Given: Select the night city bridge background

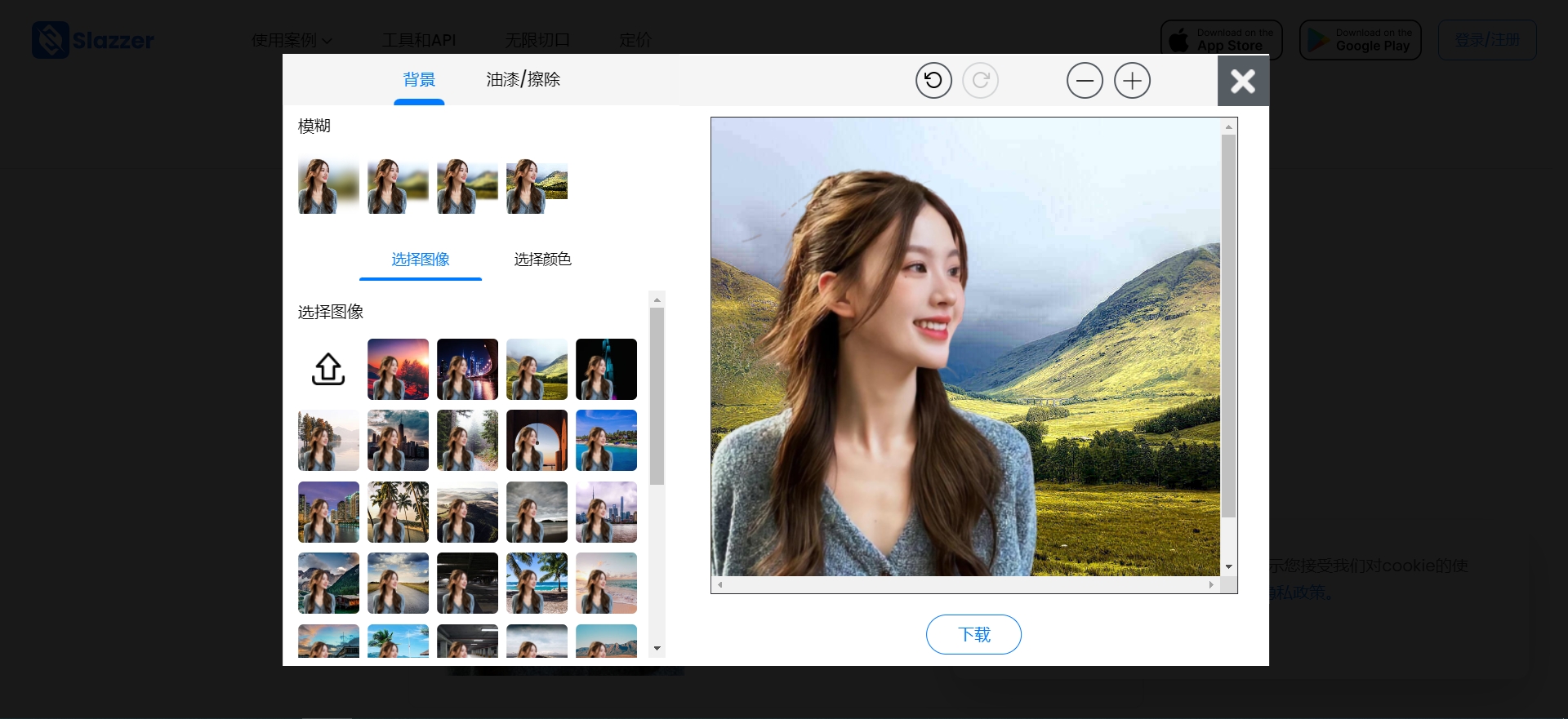Looking at the screenshot, I should (x=467, y=369).
